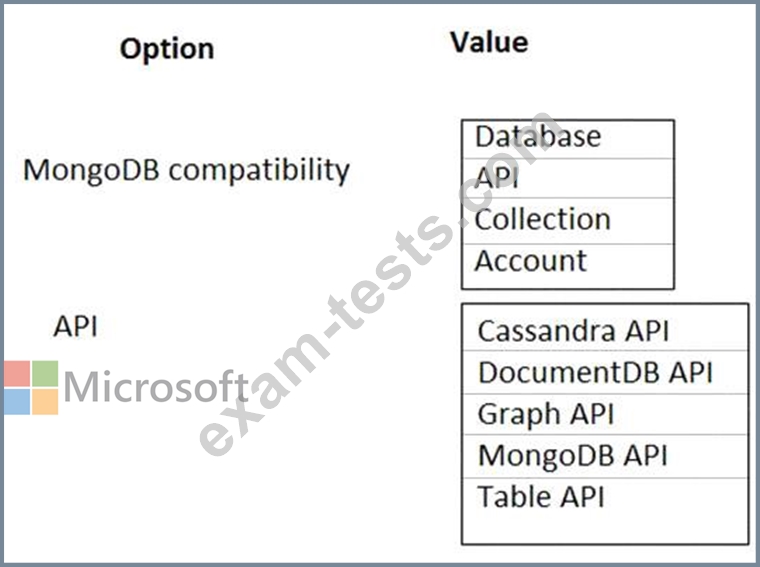
Task: Select Database in MongoDB compatibility list
Action: coord(568,139)
